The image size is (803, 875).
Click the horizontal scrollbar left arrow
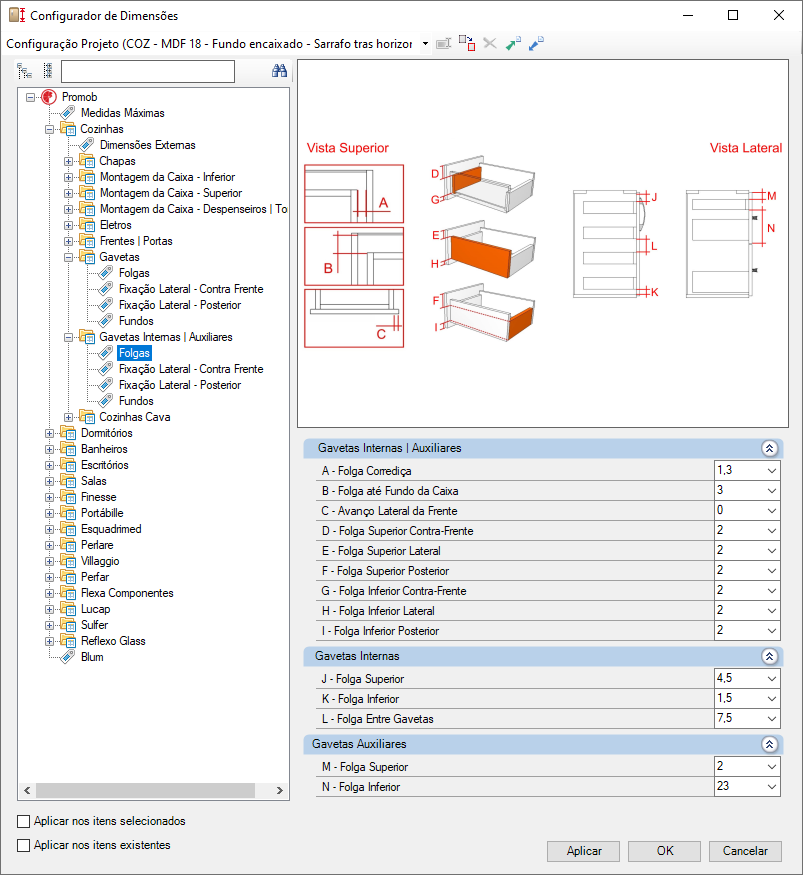pyautogui.click(x=27, y=791)
